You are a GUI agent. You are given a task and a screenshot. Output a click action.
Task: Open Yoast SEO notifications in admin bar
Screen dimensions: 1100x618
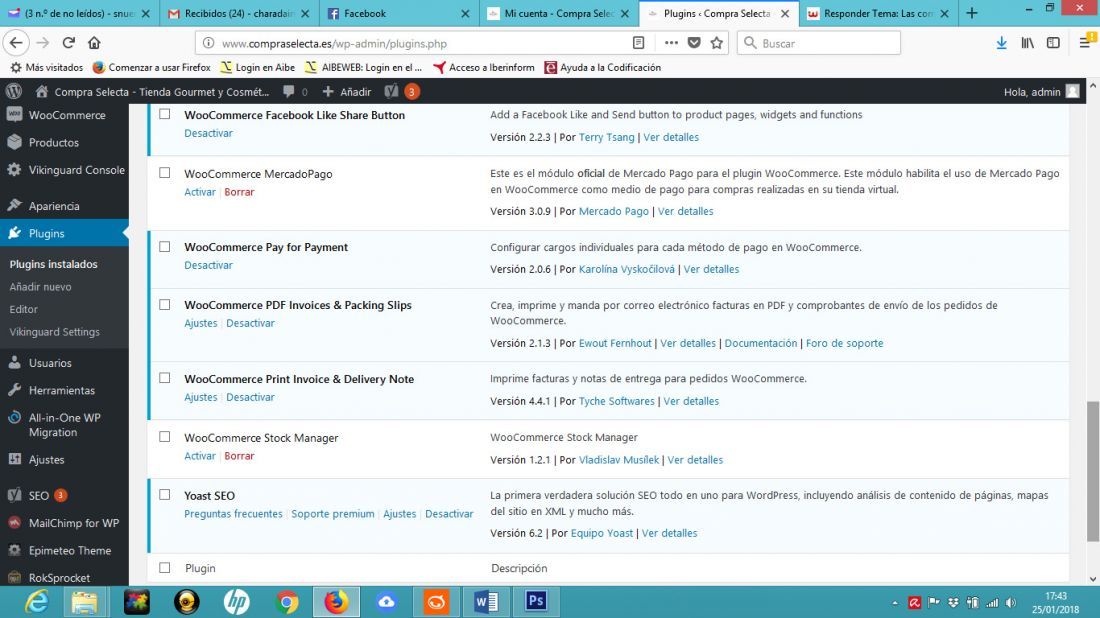[x=402, y=91]
